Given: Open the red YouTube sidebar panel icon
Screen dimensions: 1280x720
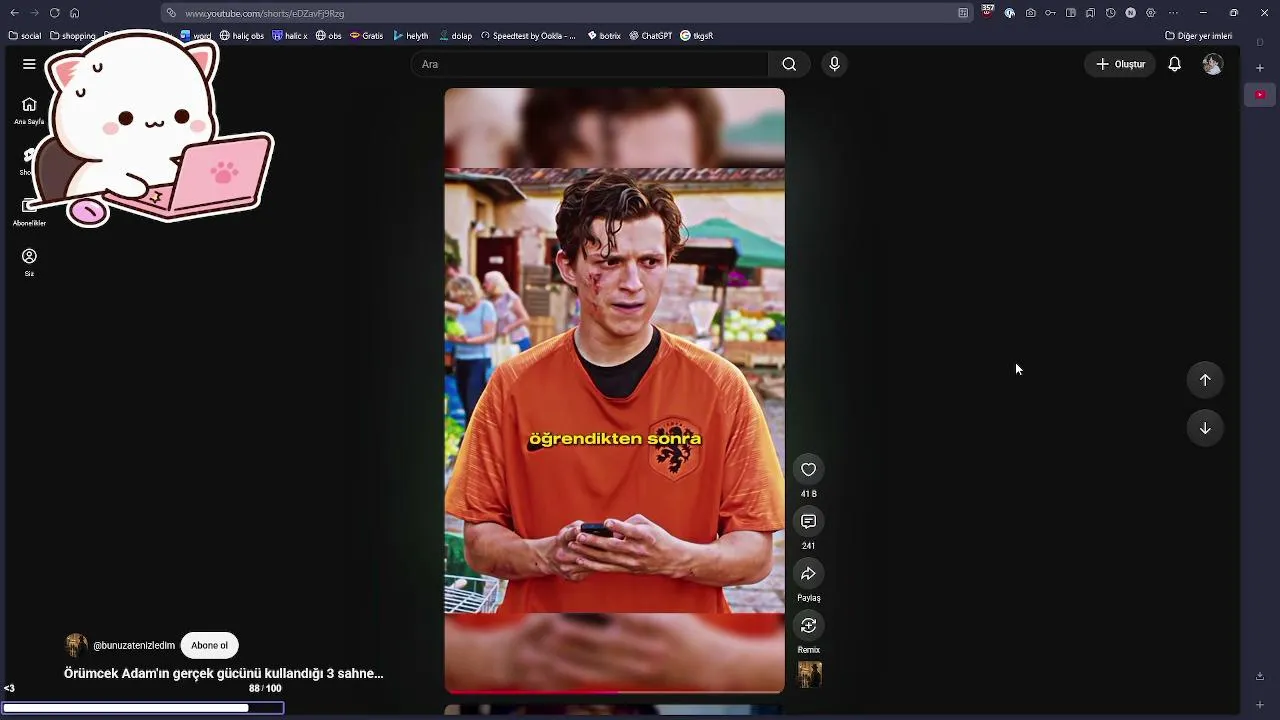Looking at the screenshot, I should click(x=1259, y=94).
